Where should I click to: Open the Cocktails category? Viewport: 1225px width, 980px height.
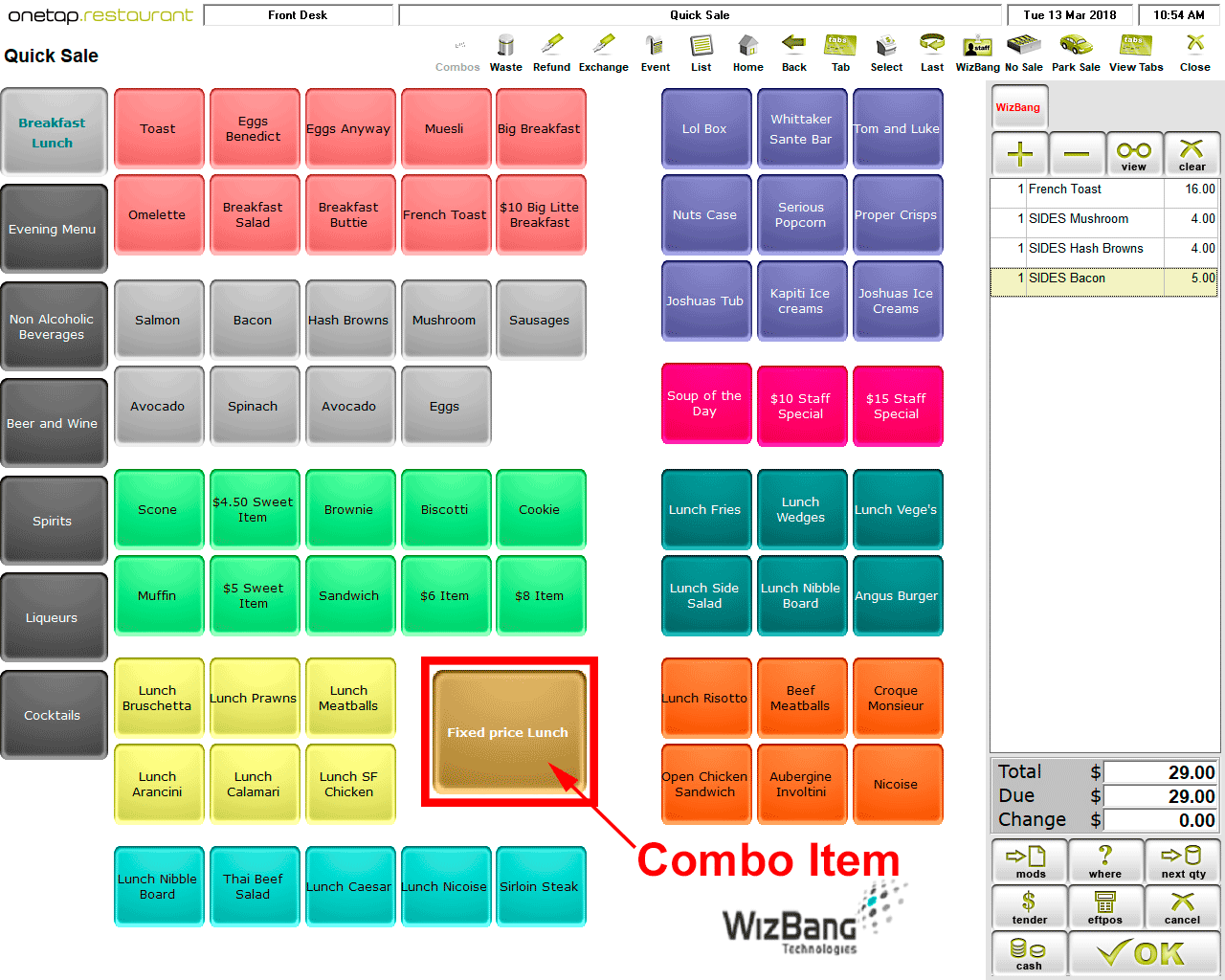point(53,715)
